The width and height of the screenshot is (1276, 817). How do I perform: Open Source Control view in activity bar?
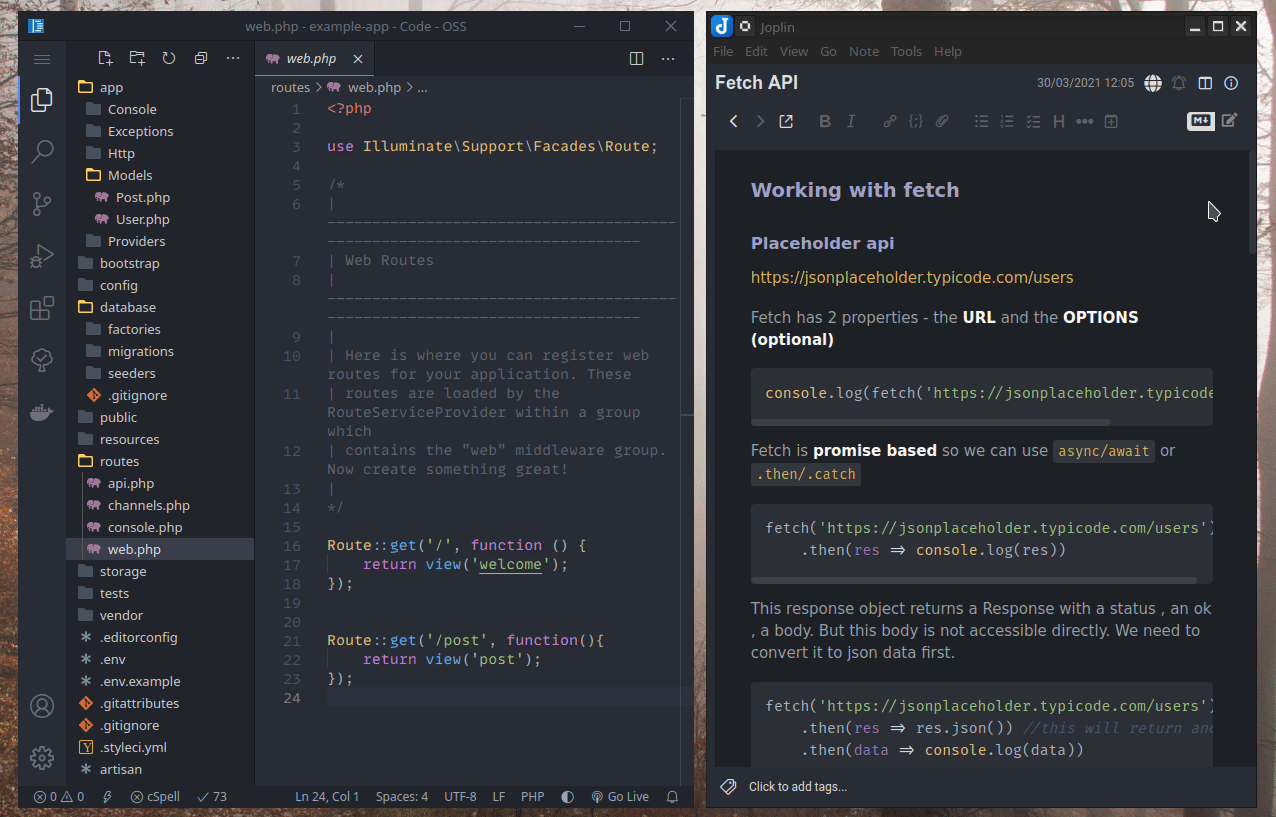[x=42, y=204]
